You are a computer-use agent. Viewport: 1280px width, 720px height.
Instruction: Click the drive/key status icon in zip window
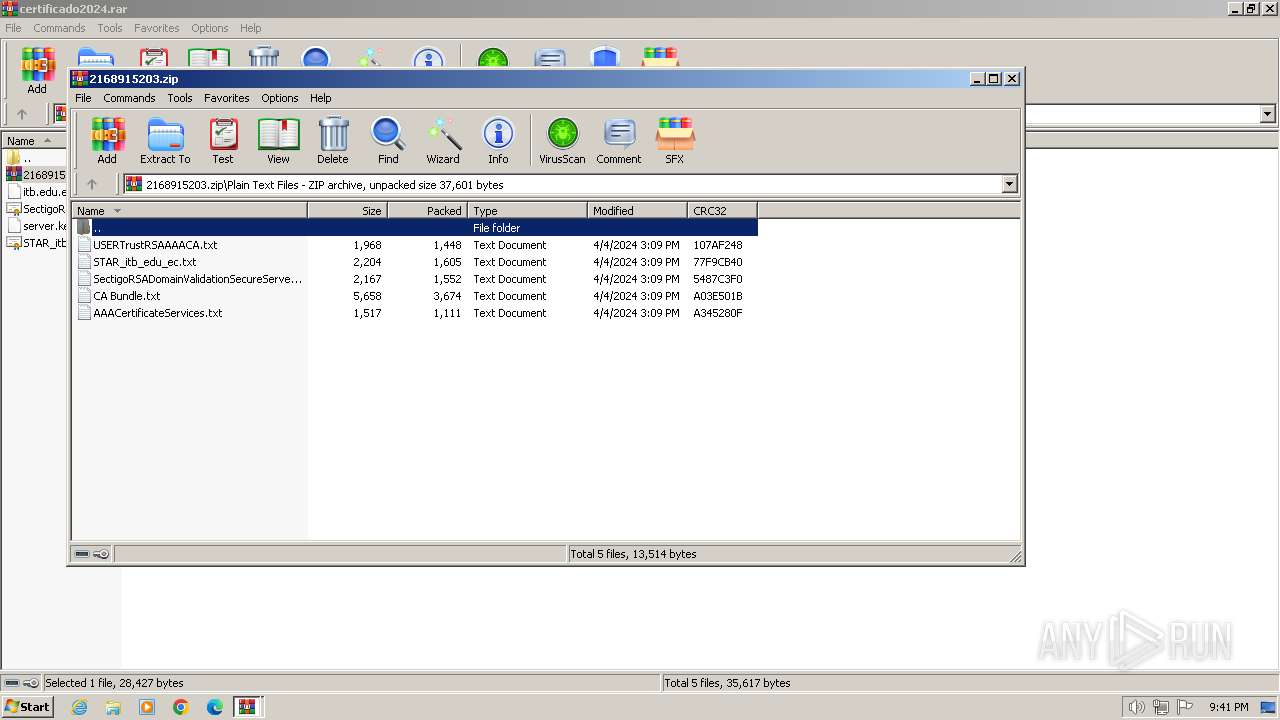pos(92,554)
